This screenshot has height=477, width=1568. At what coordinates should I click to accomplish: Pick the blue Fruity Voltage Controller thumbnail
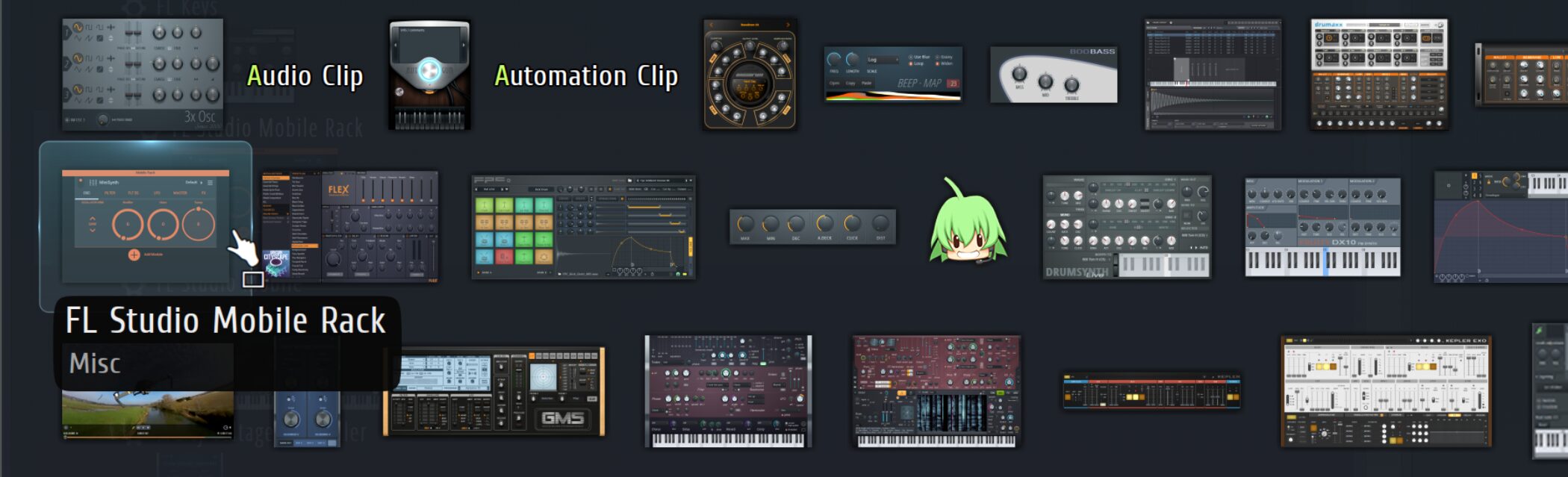tap(307, 419)
